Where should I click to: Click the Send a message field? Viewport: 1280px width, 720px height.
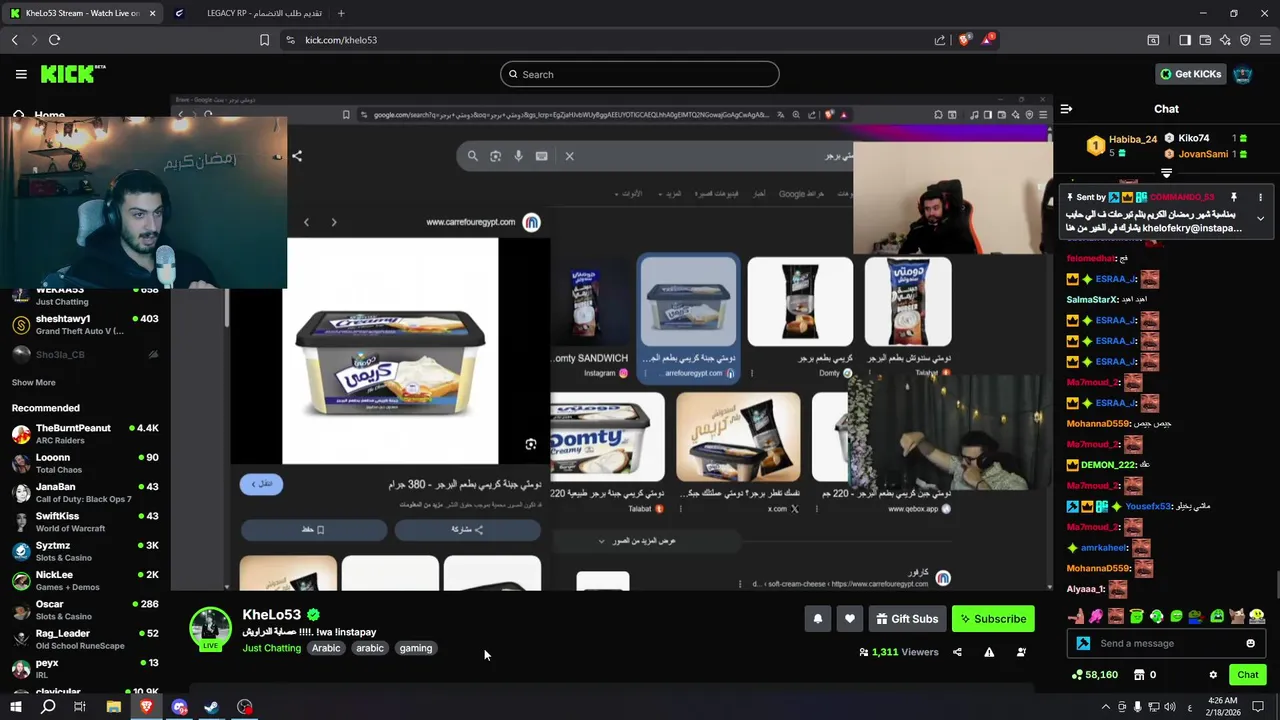pos(1167,643)
